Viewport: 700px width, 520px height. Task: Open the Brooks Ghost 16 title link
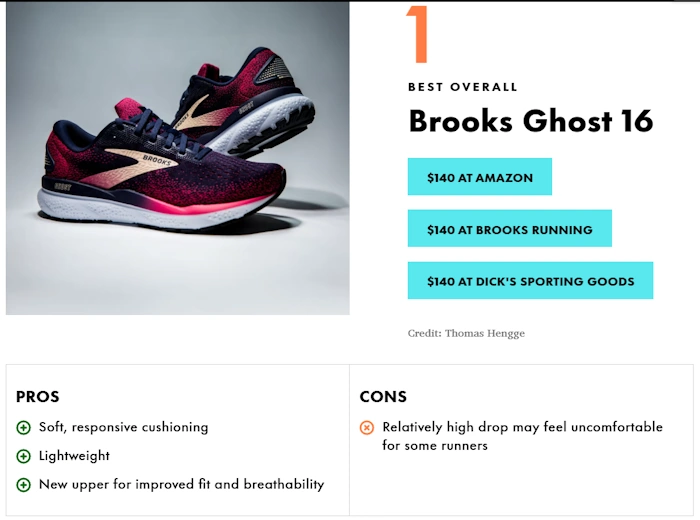(x=531, y=121)
